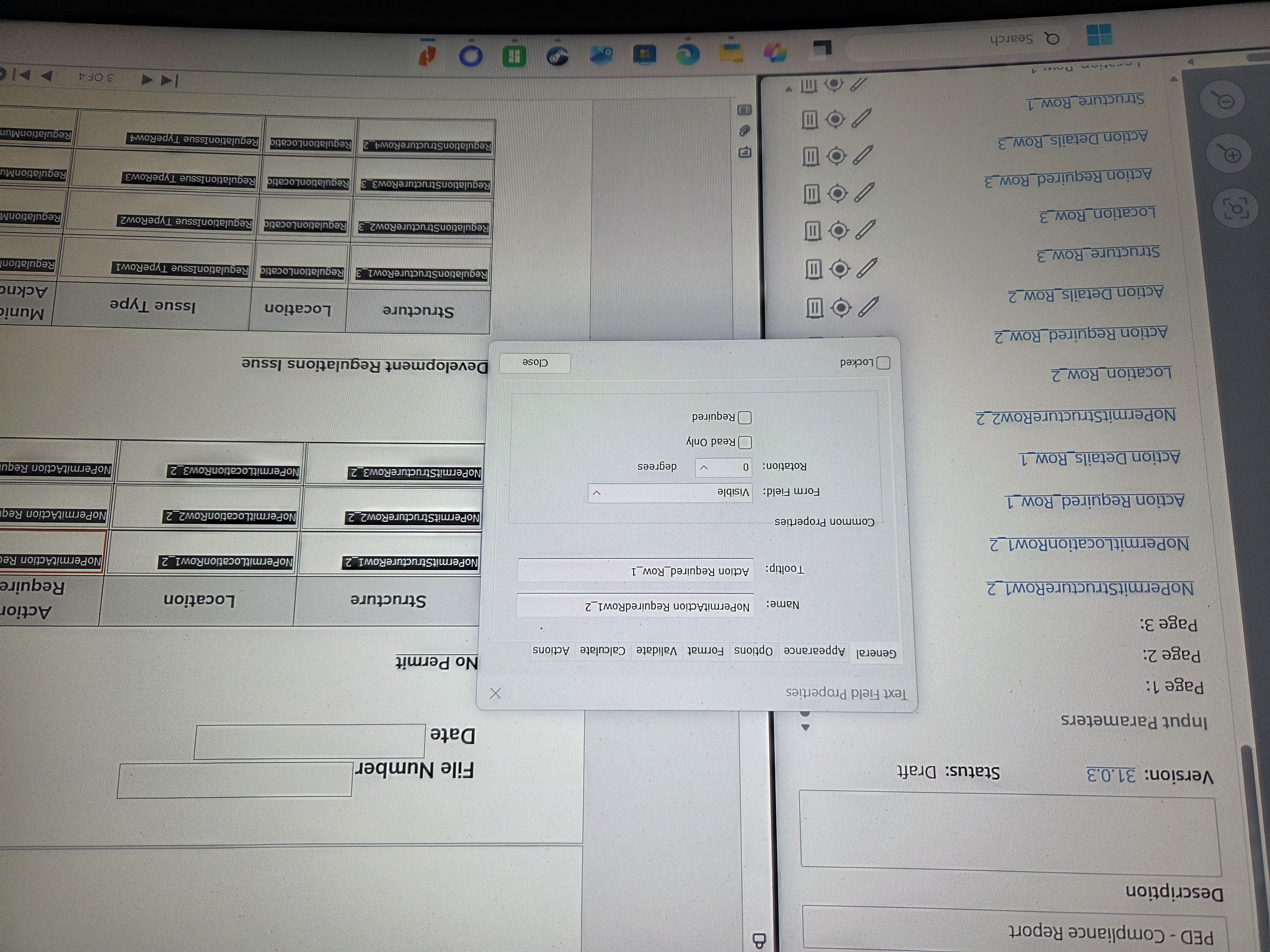Click the Tooltip text field in dialog
The image size is (1270, 952).
click(636, 570)
